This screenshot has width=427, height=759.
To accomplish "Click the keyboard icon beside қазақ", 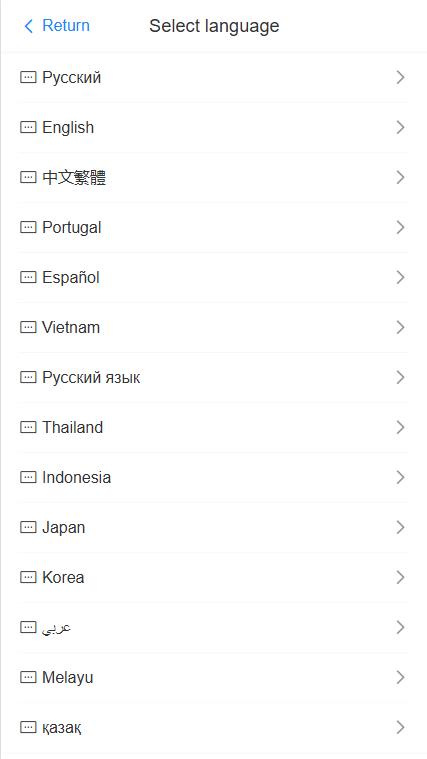I will (x=28, y=727).
